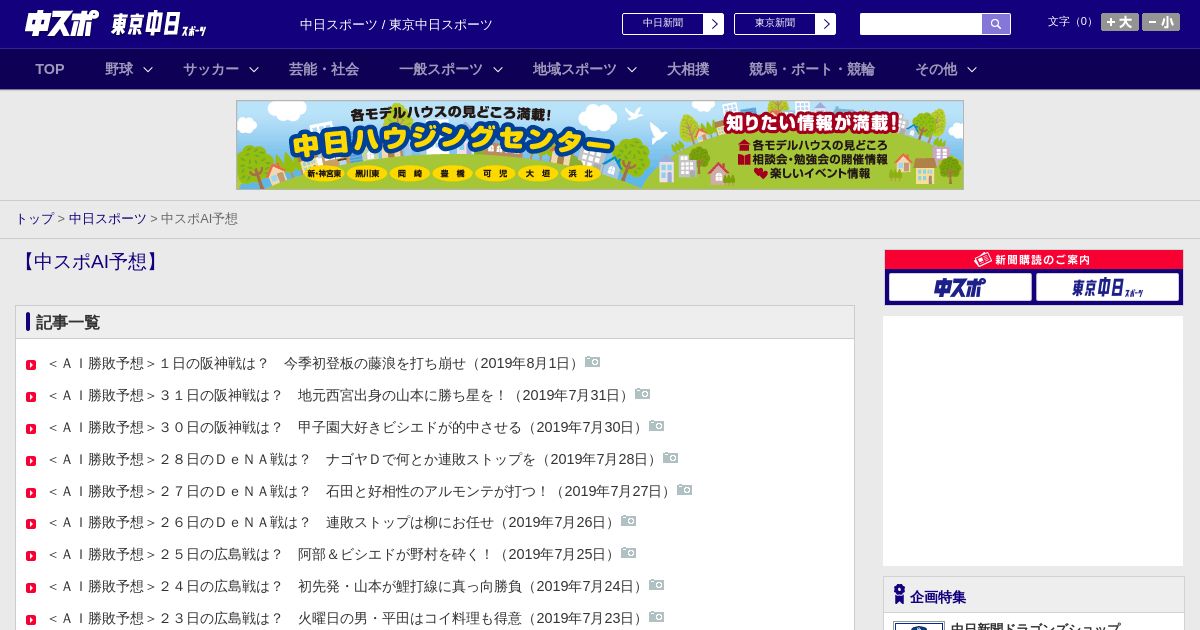The width and height of the screenshot is (1200, 630).
Task: Open the 中日新聞 link button
Action: point(663,24)
